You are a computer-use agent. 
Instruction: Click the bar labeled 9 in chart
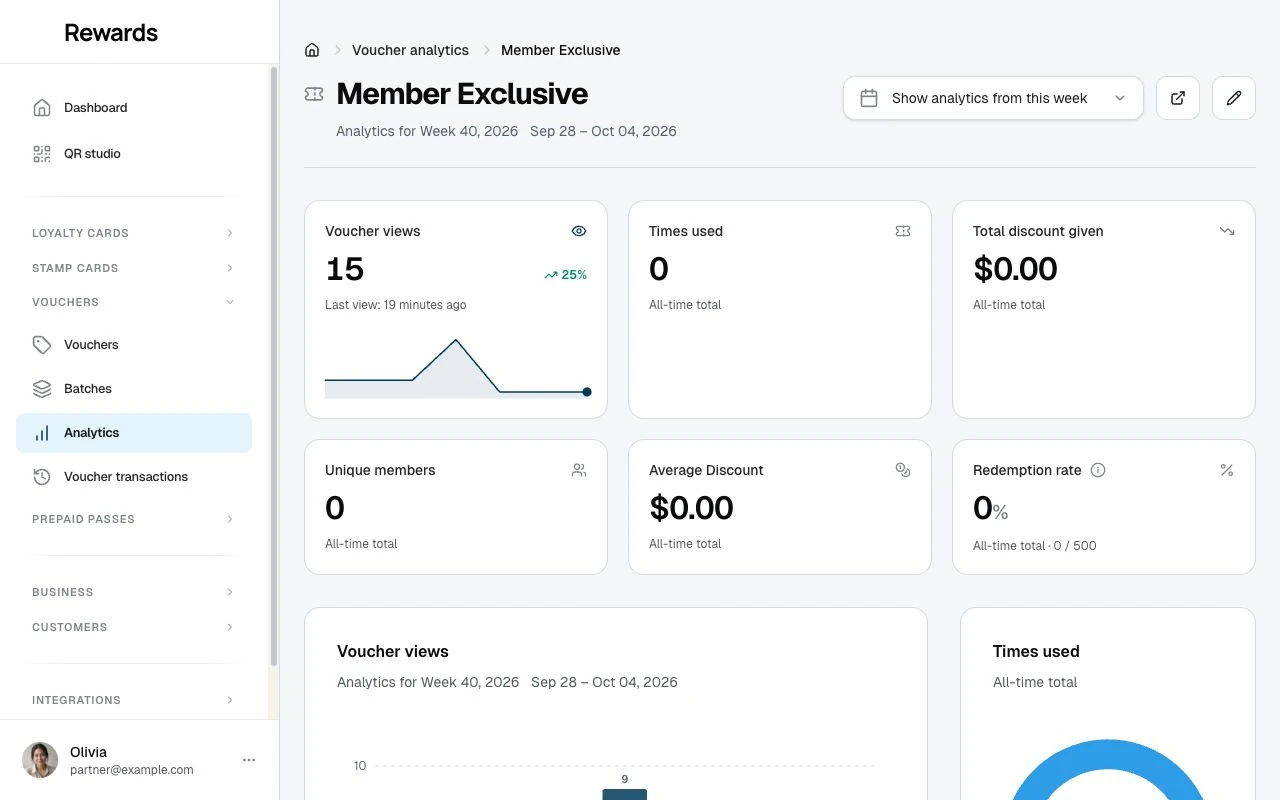click(625, 794)
